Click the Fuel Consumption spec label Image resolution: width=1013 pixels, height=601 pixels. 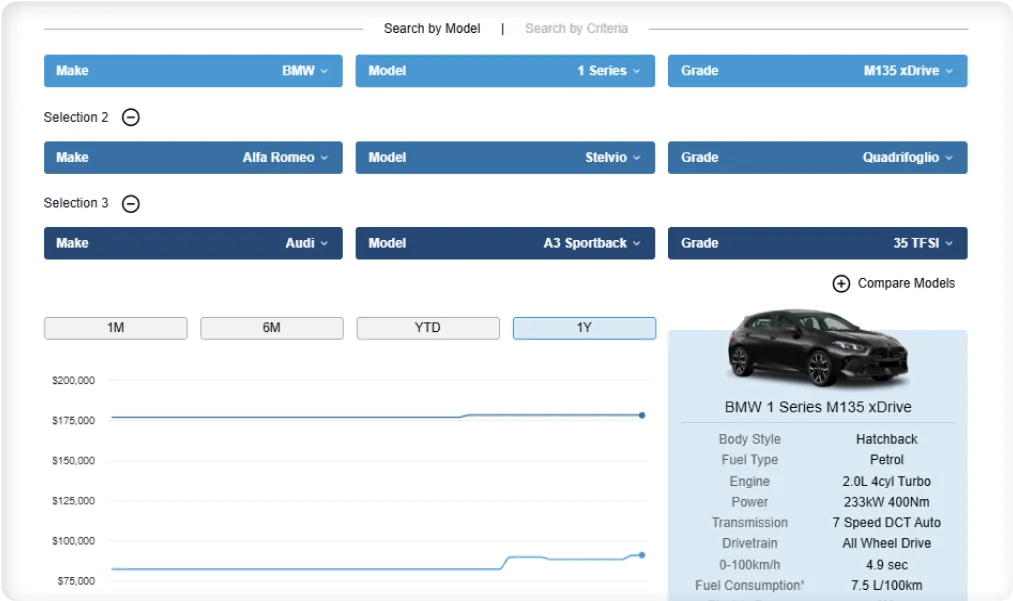tap(749, 585)
